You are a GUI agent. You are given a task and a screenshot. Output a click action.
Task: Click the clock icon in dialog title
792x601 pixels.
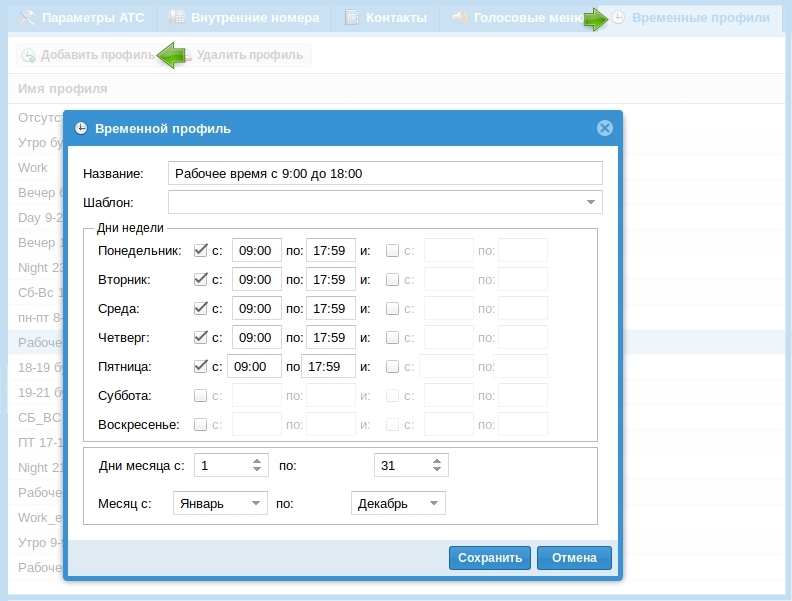pos(81,128)
